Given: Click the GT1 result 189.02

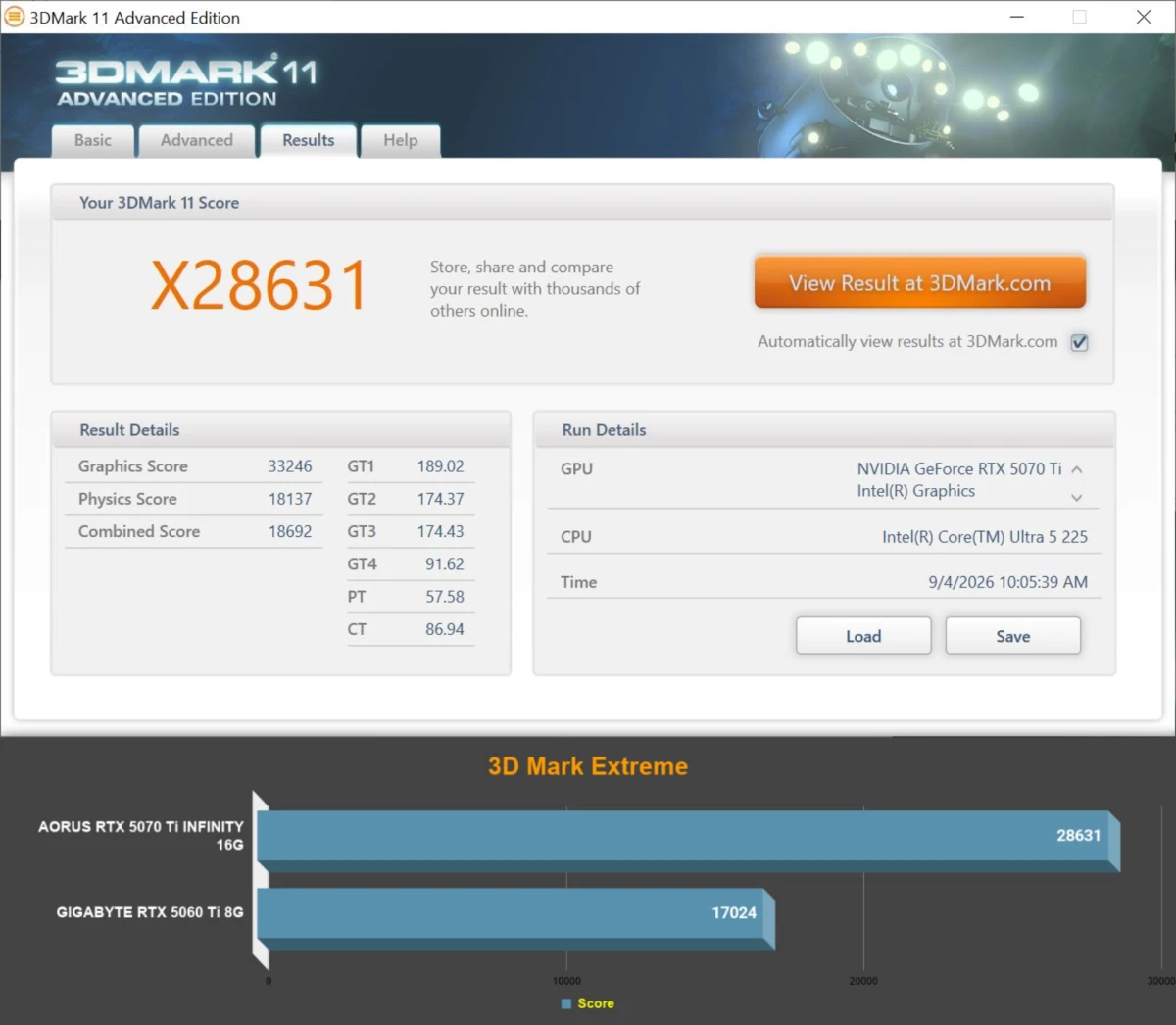Looking at the screenshot, I should tap(441, 466).
